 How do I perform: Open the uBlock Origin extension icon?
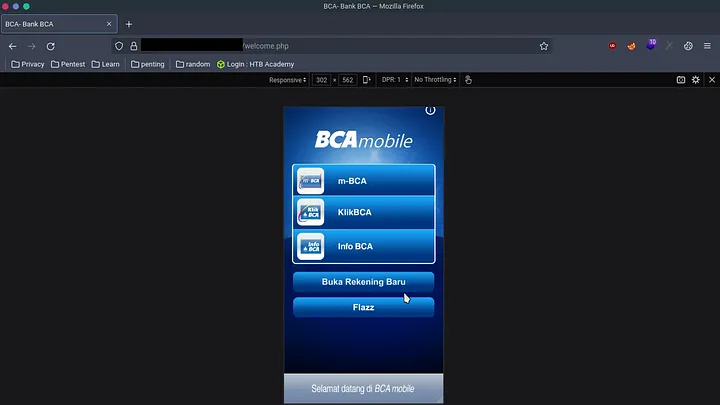coord(612,46)
